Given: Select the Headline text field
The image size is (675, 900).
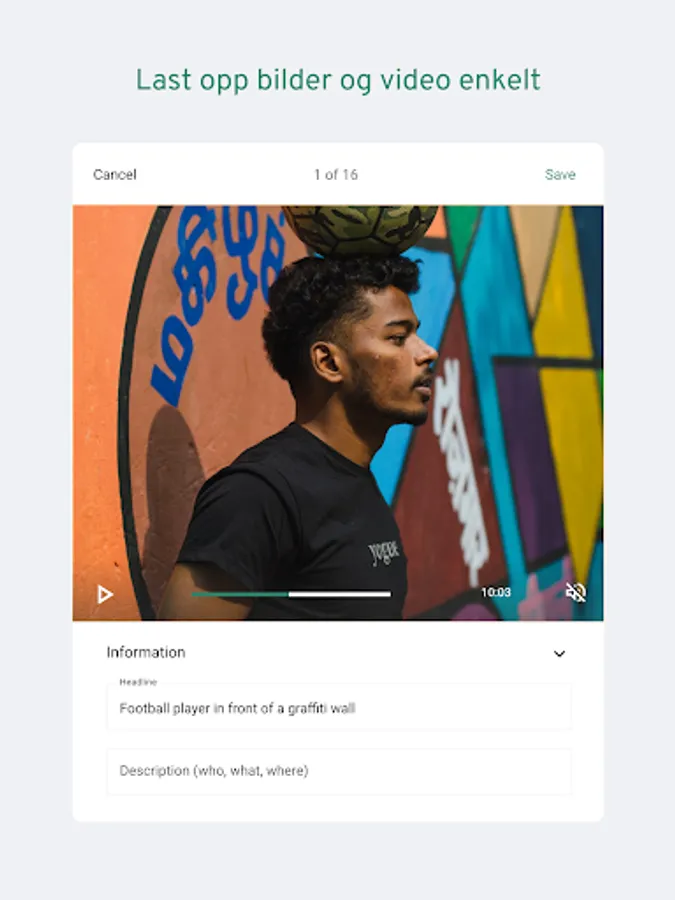Looking at the screenshot, I should click(339, 707).
